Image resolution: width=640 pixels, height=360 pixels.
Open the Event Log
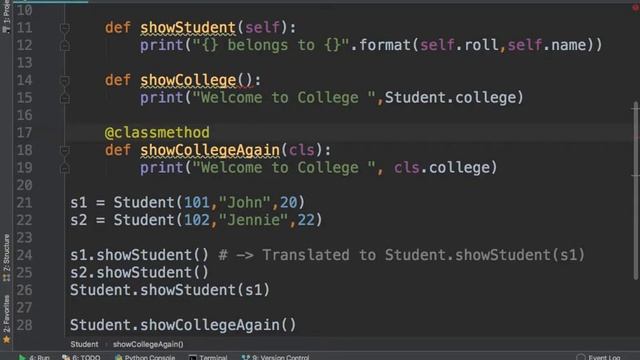599,357
